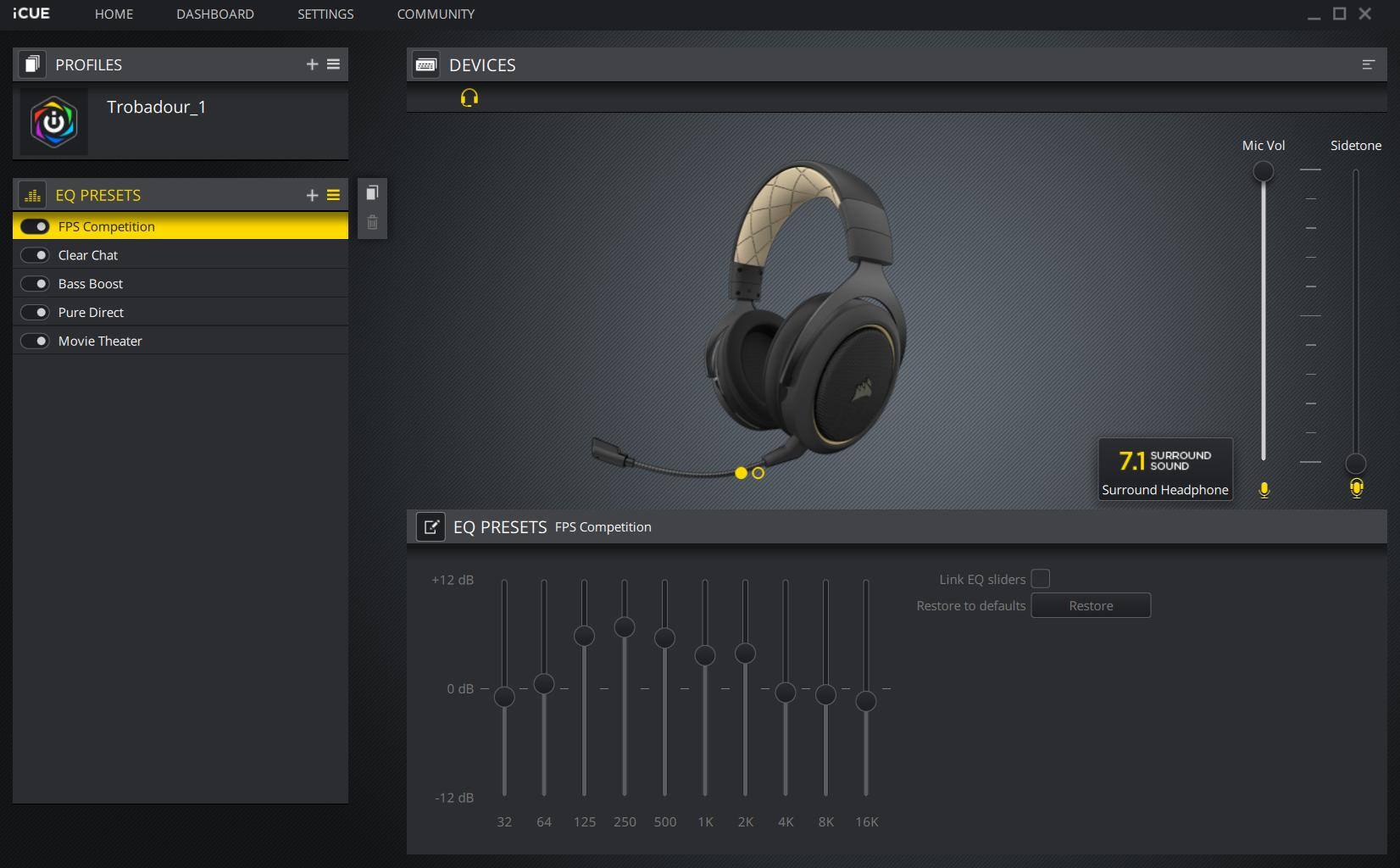Select the Trobadour_1 profile thumbnail

(x=54, y=122)
